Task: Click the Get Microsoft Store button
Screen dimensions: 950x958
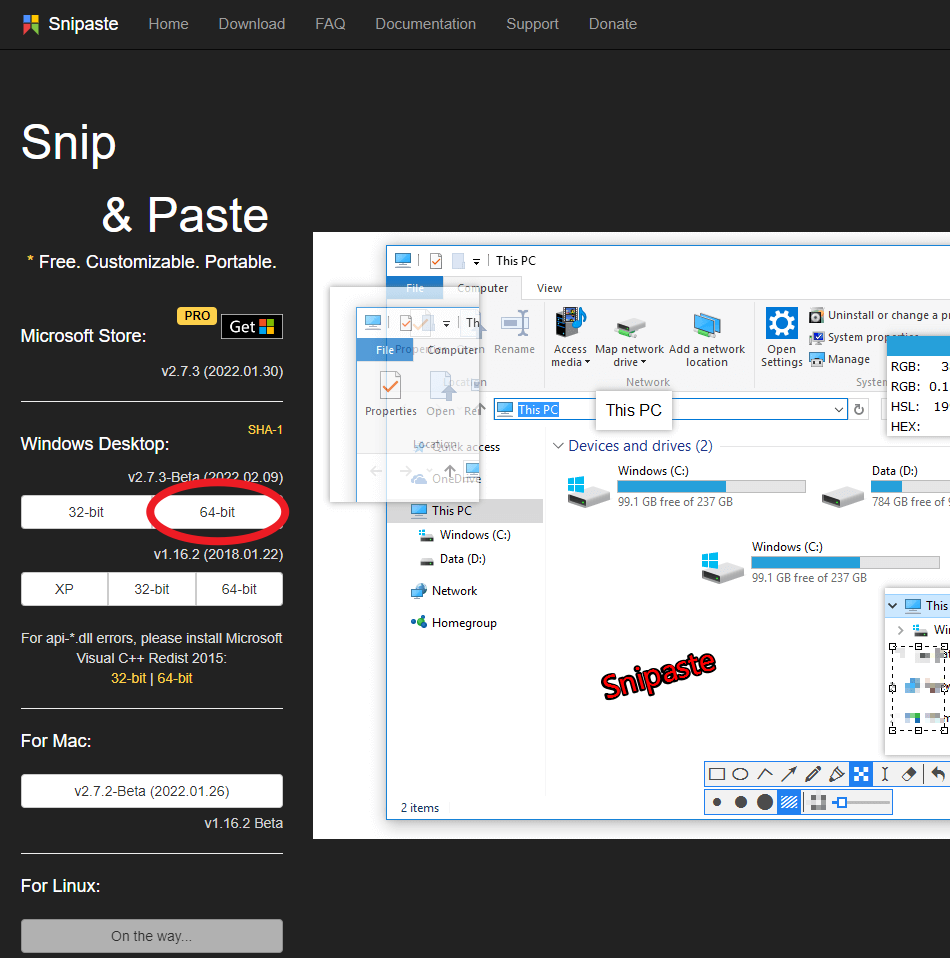Action: [252, 327]
